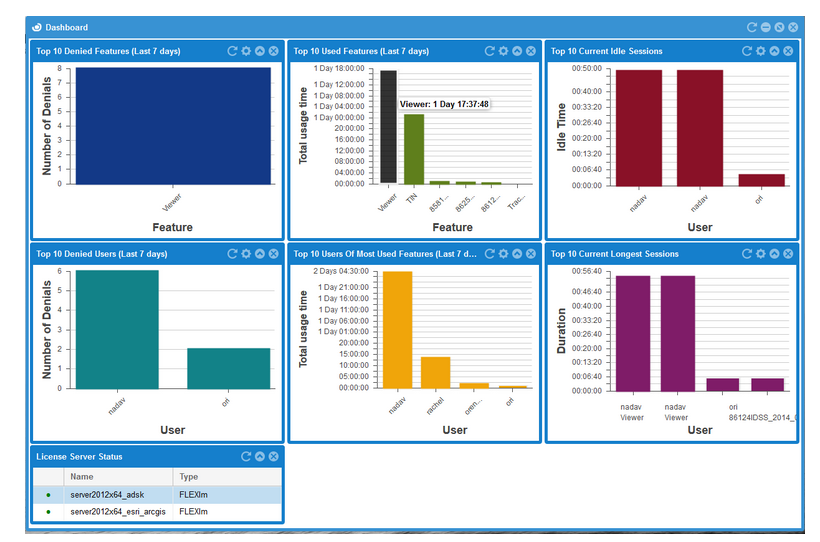Image resolution: width=820 pixels, height=542 pixels.
Task: Collapse the Top 10 Denied Features panel
Action: [260, 51]
